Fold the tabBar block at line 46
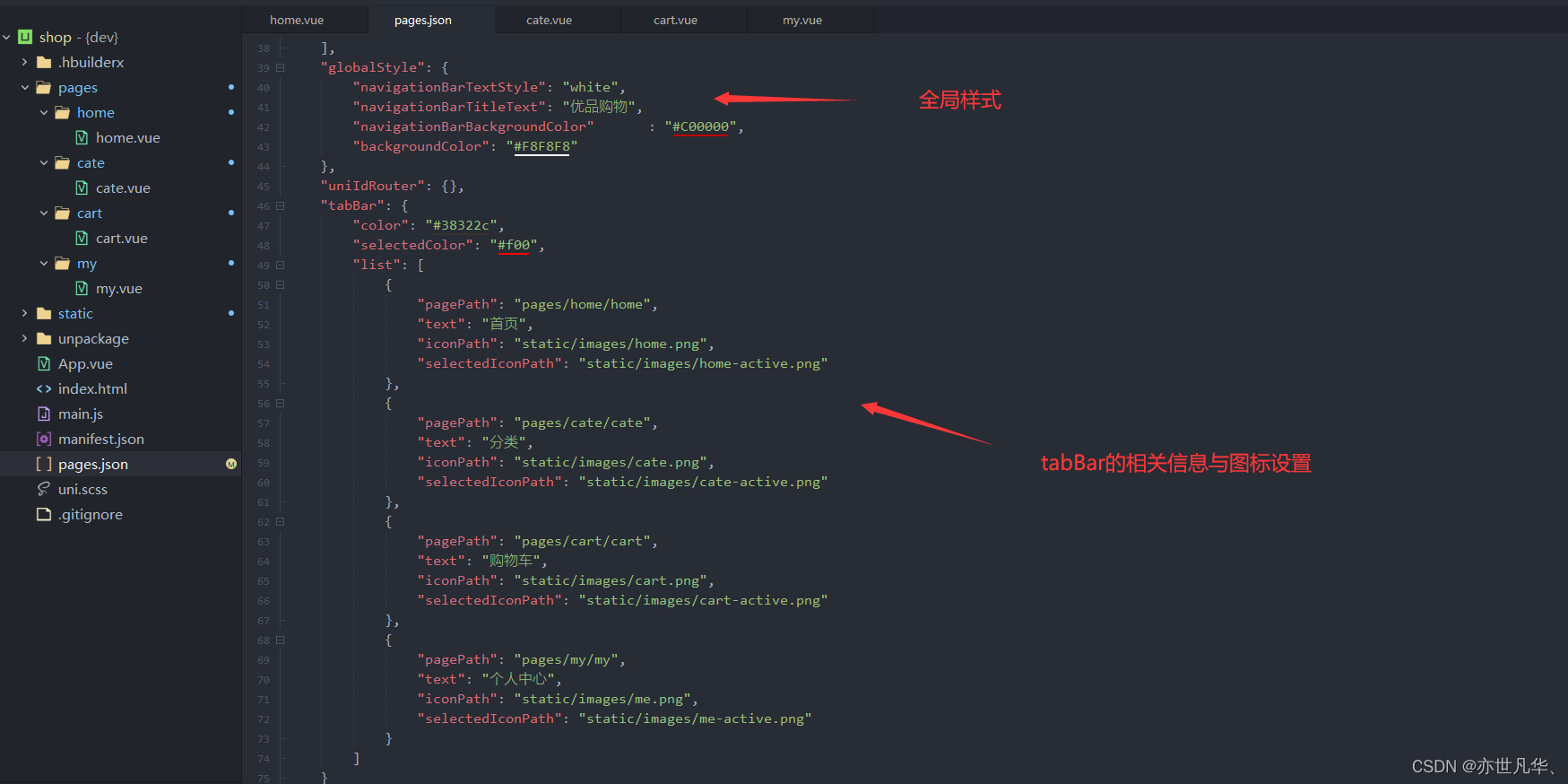The width and height of the screenshot is (1568, 784). click(x=281, y=205)
